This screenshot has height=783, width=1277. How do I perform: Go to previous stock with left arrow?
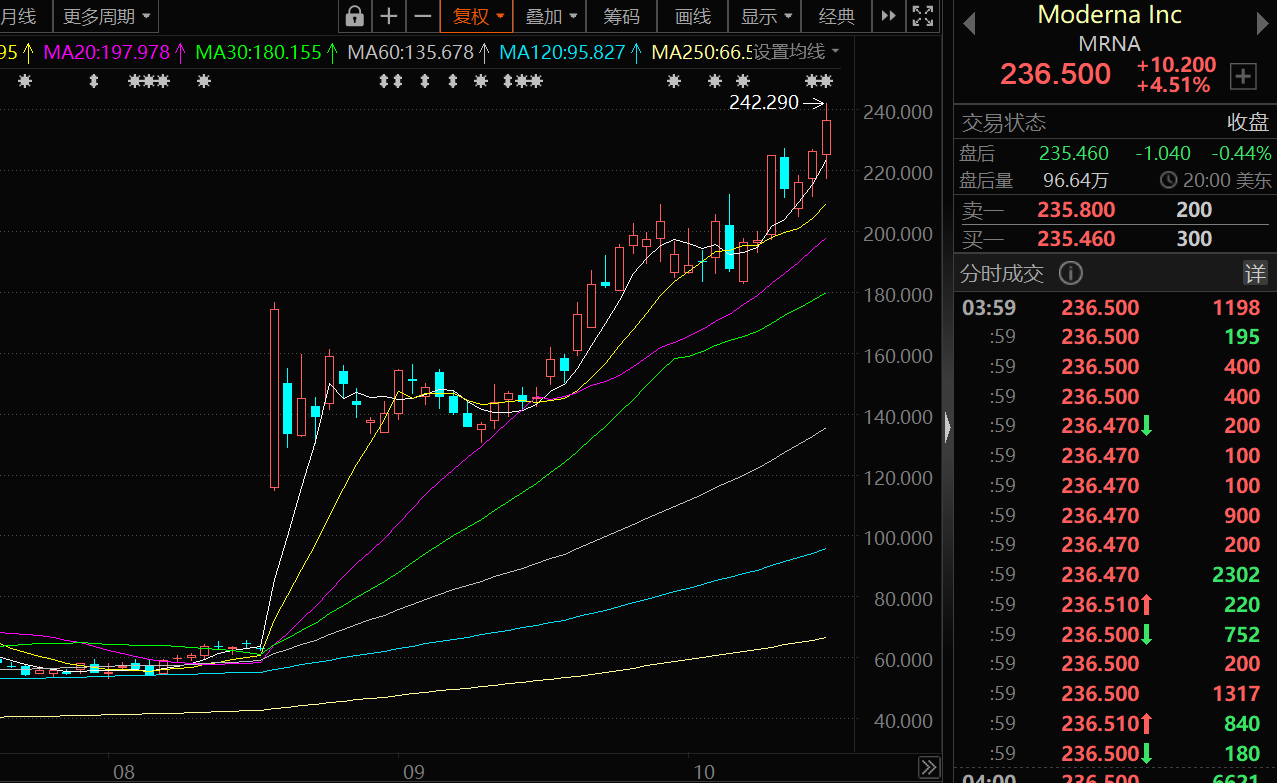point(968,24)
